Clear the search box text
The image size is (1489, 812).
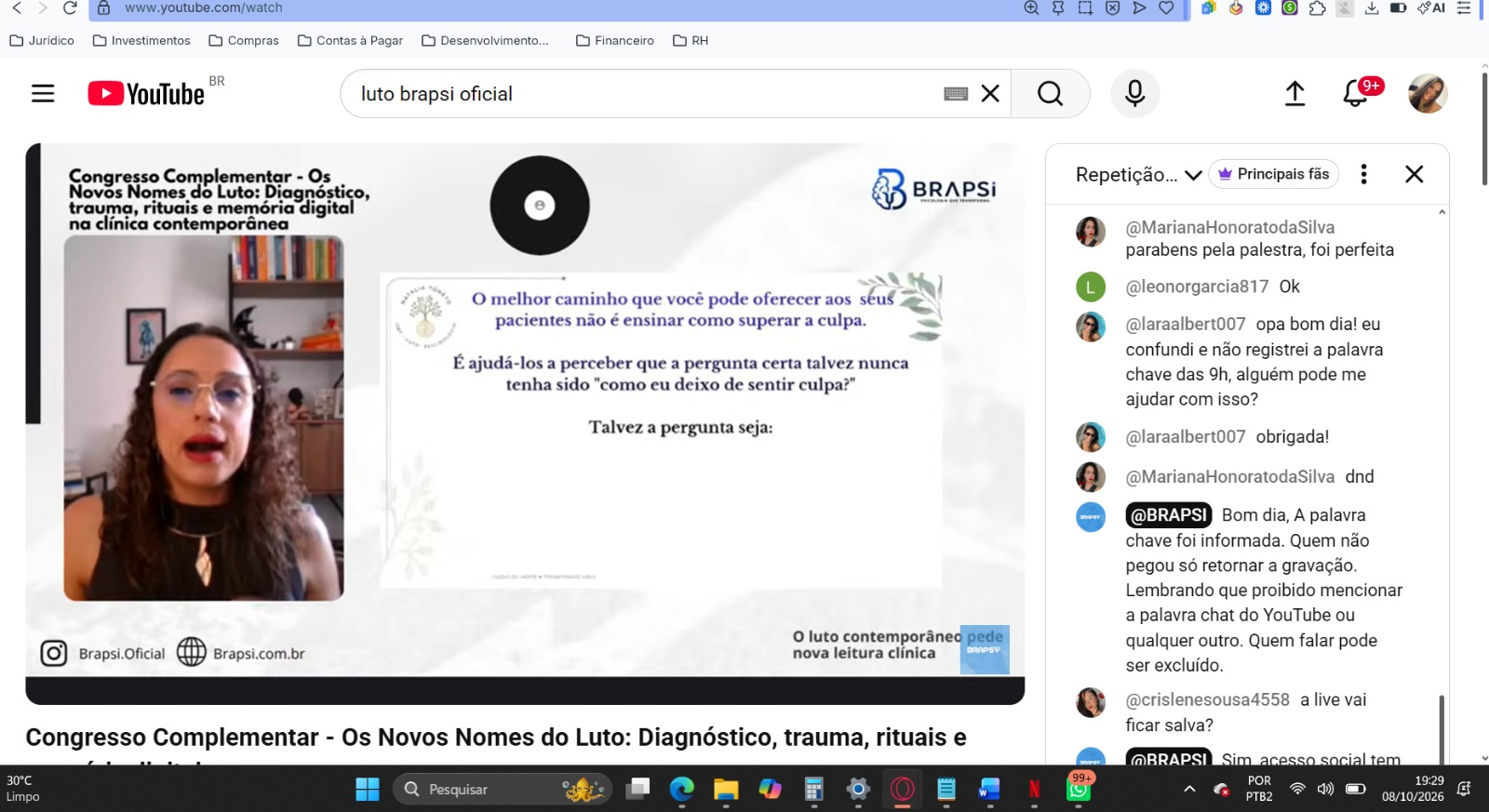coord(990,94)
